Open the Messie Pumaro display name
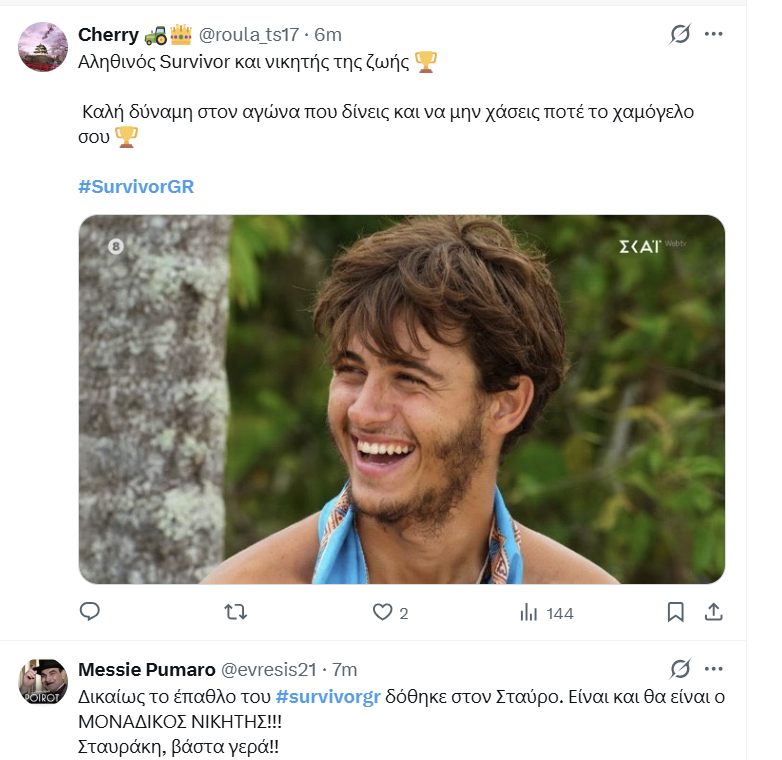Image resolution: width=782 pixels, height=760 pixels. click(147, 670)
